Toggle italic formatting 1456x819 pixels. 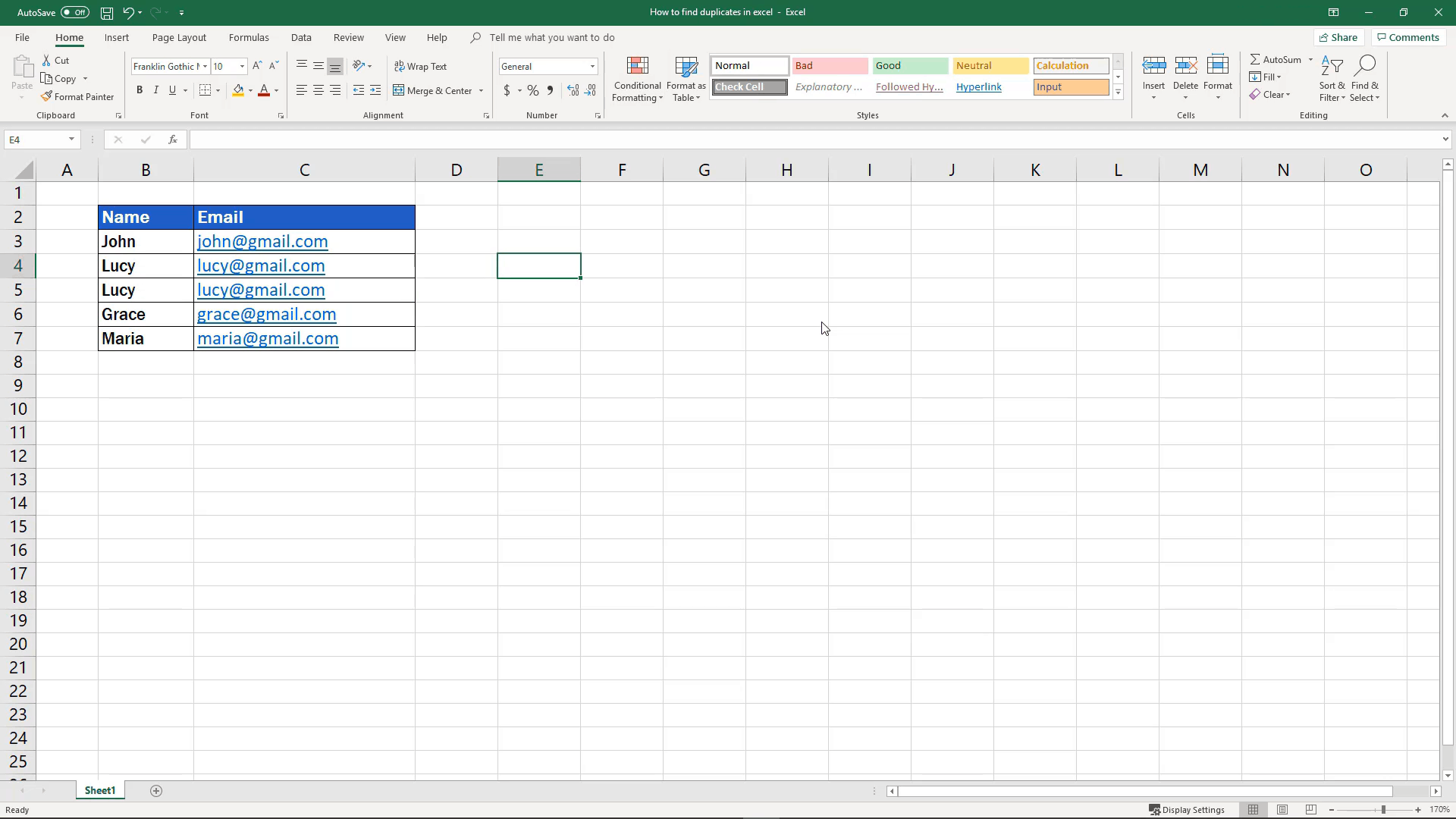tap(155, 90)
